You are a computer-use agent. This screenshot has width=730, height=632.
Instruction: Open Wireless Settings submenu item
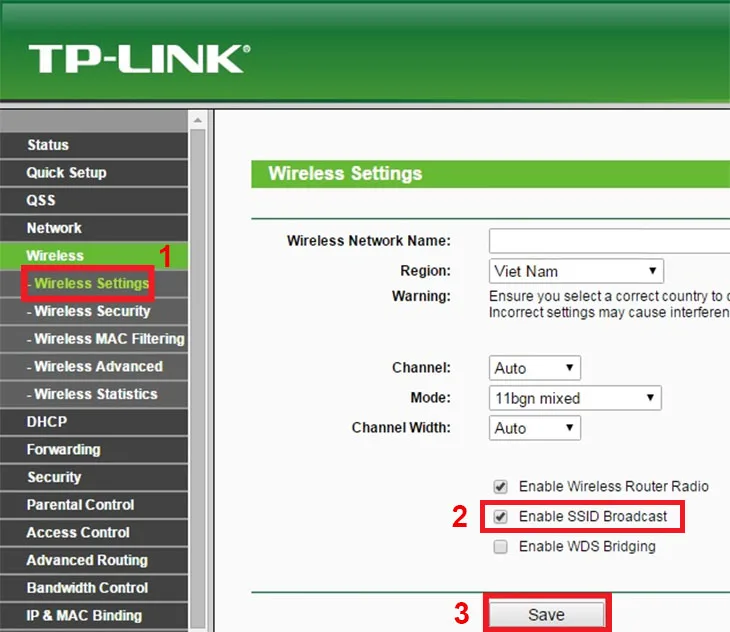click(92, 283)
